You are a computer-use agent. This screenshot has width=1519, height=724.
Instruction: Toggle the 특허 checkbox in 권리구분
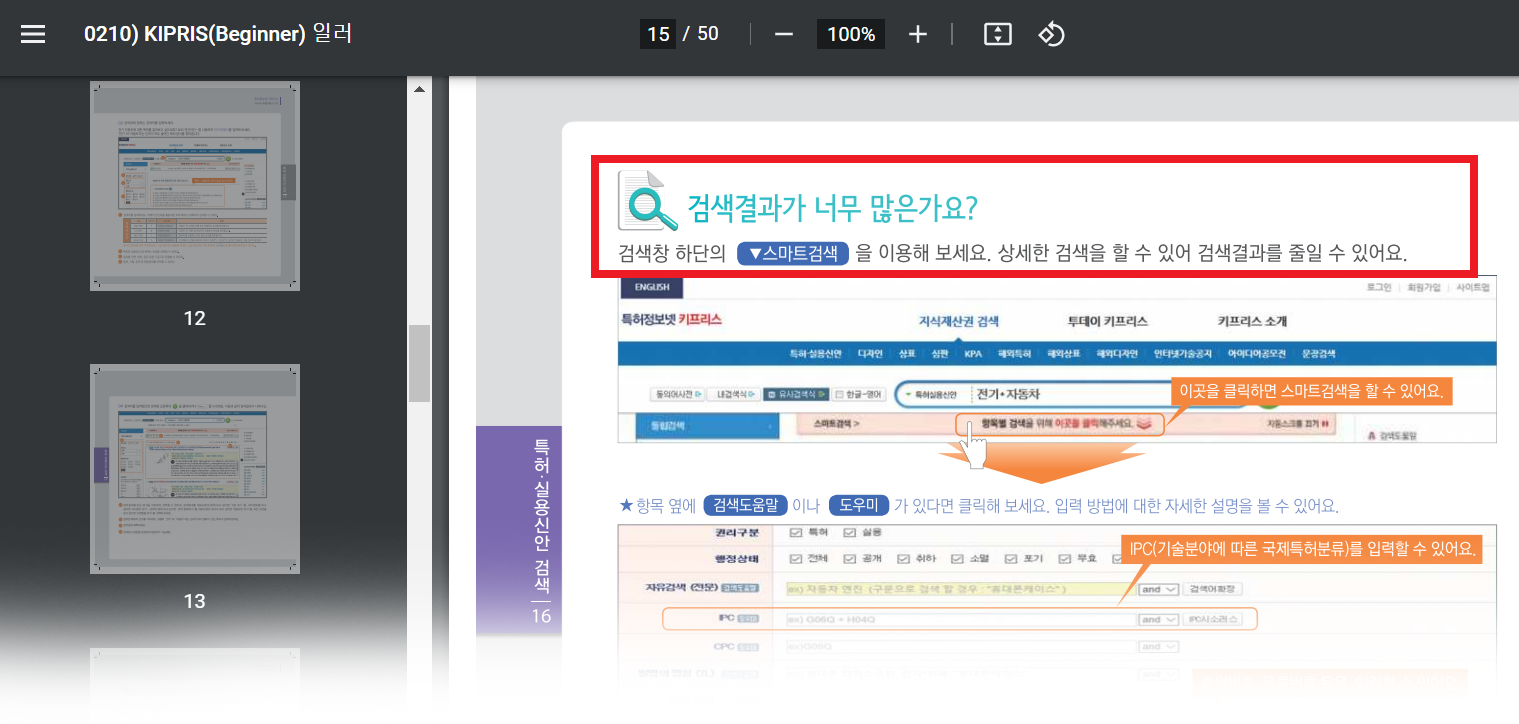[x=795, y=533]
